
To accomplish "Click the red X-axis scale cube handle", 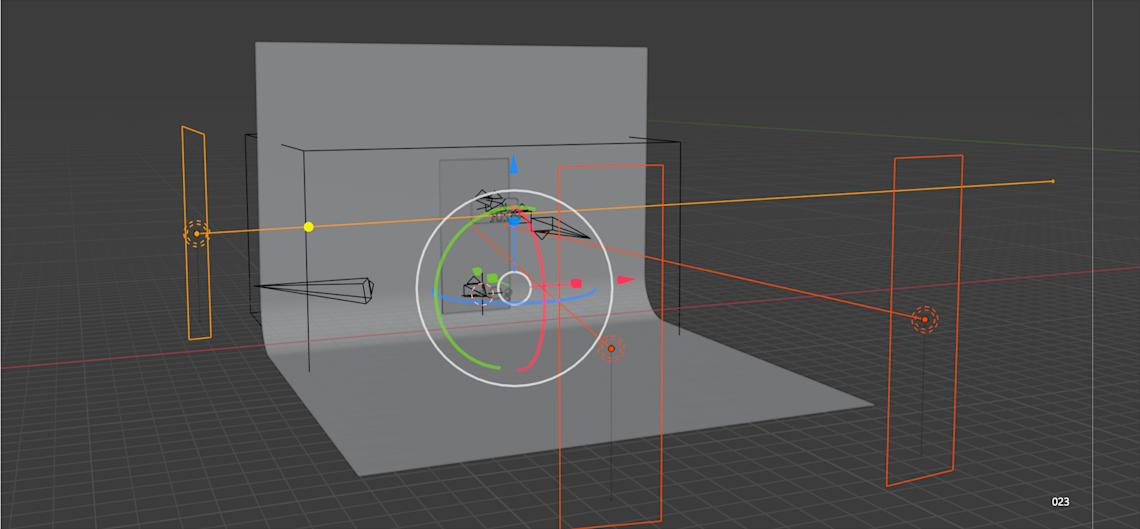I will coord(576,283).
